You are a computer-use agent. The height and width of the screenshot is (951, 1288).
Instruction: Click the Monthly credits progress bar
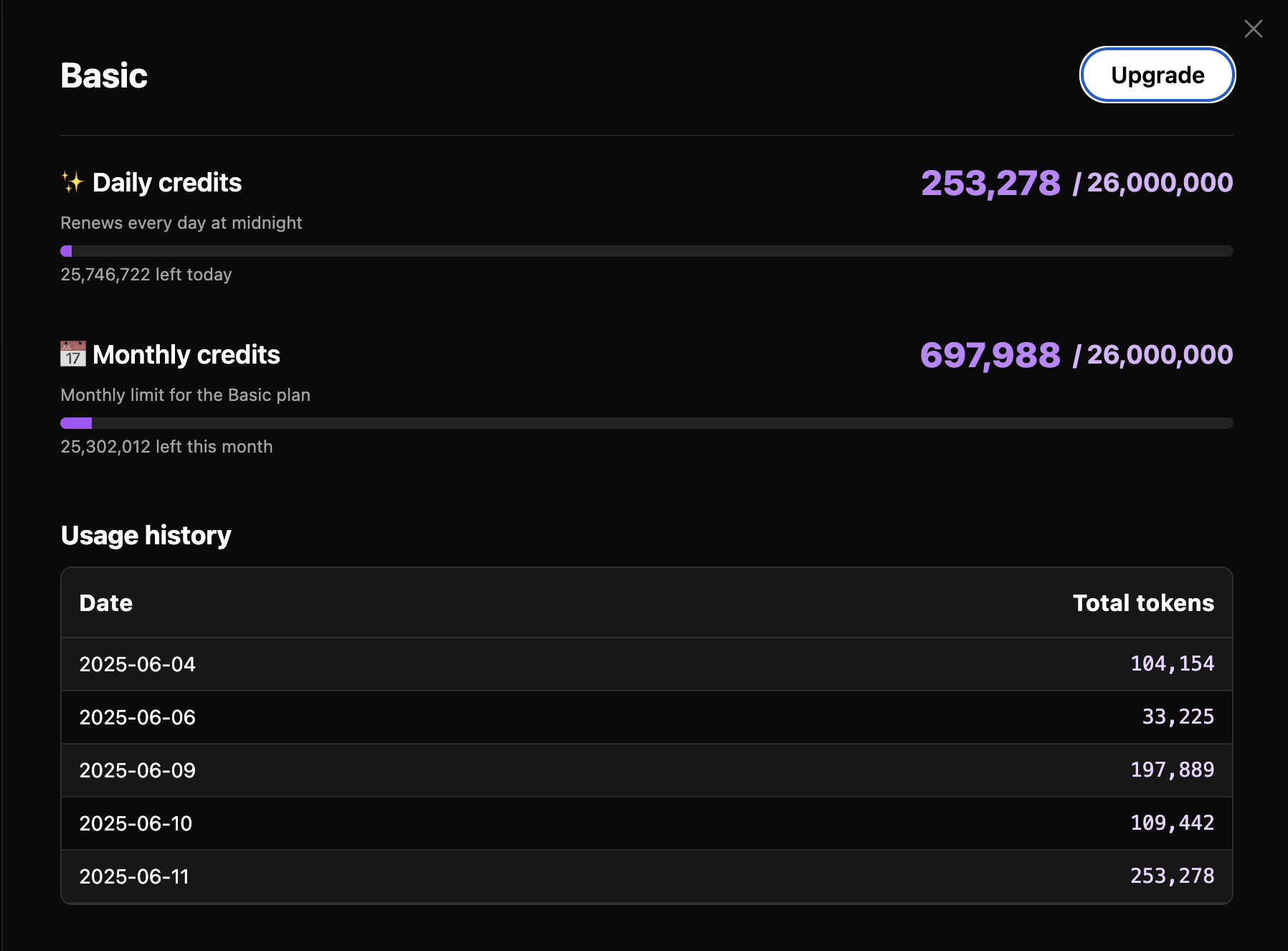tap(645, 423)
